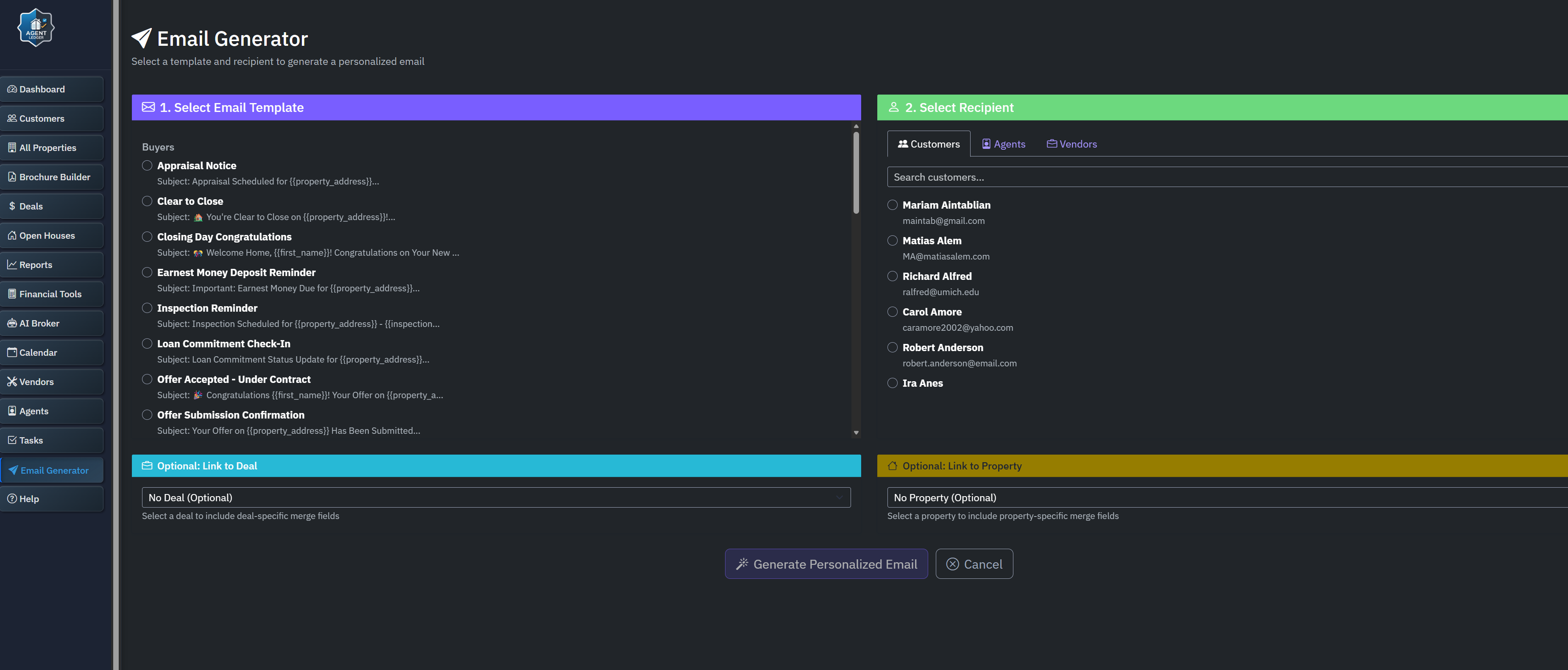Open Dashboard from the sidebar

tap(51, 89)
